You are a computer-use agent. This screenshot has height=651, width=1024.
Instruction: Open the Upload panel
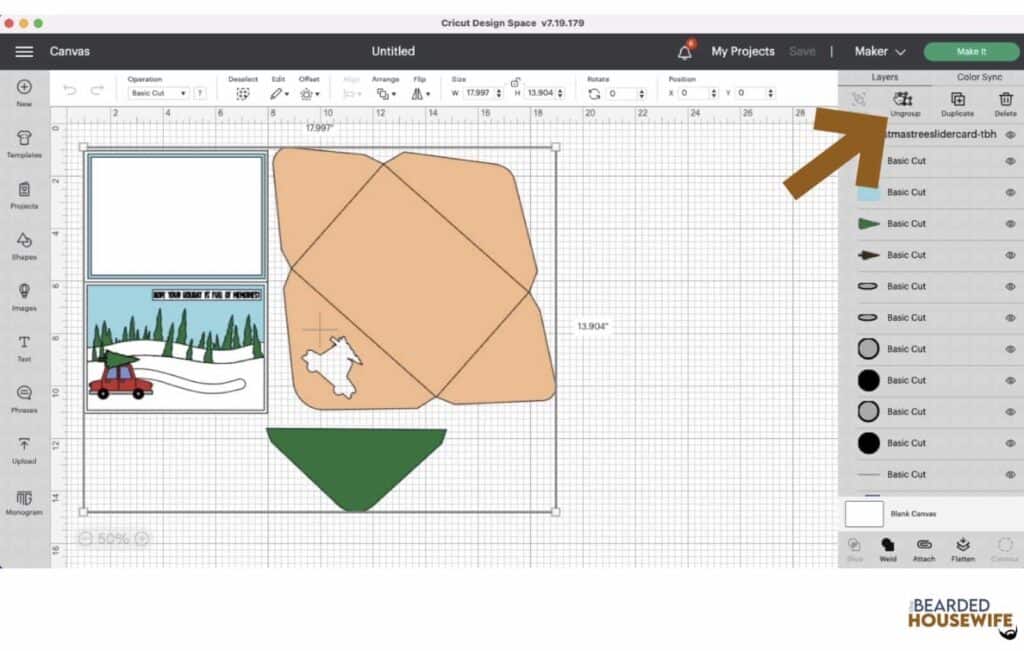click(24, 449)
